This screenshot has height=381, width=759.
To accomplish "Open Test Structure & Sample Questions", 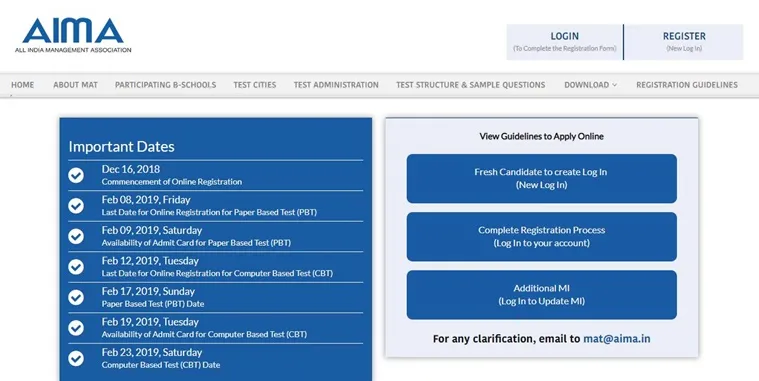I will [x=471, y=85].
